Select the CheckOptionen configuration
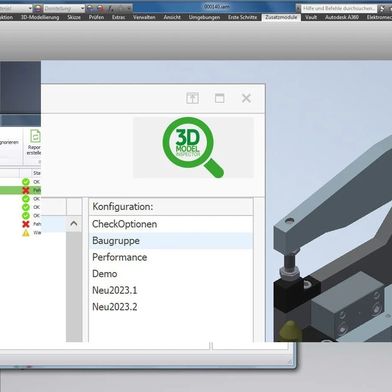Image resolution: width=392 pixels, height=392 pixels. (171, 224)
